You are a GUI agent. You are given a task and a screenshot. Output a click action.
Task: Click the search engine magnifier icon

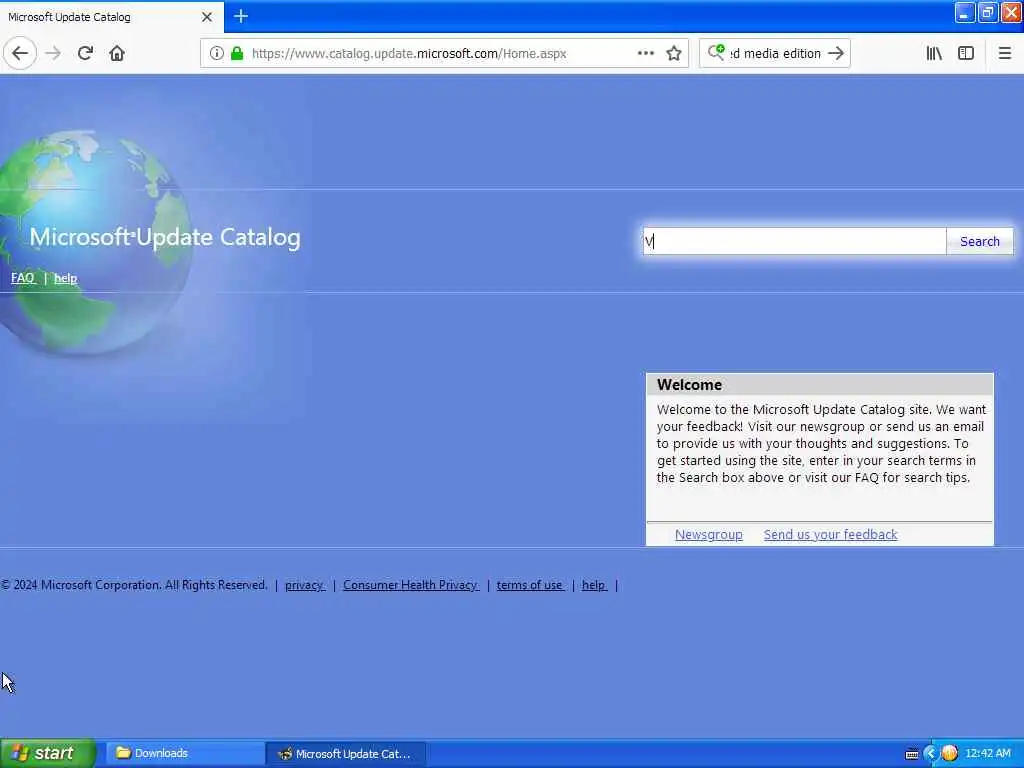click(716, 53)
